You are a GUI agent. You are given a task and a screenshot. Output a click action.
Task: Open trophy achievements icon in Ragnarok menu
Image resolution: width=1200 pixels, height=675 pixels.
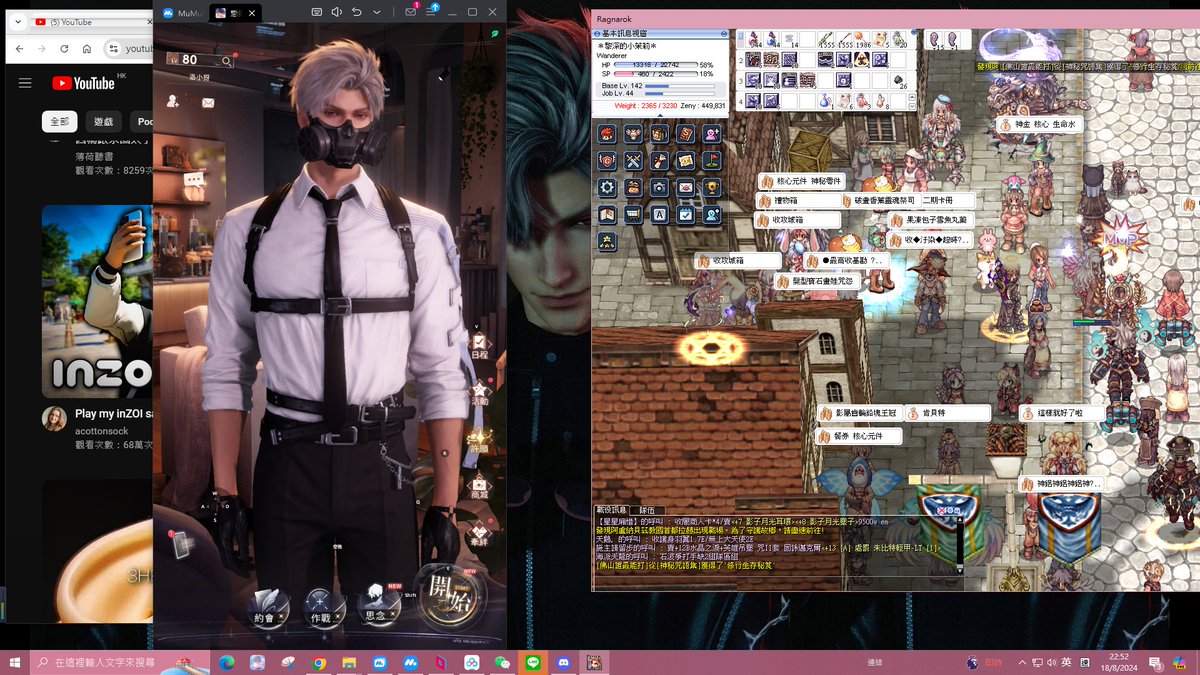pyautogui.click(x=711, y=187)
